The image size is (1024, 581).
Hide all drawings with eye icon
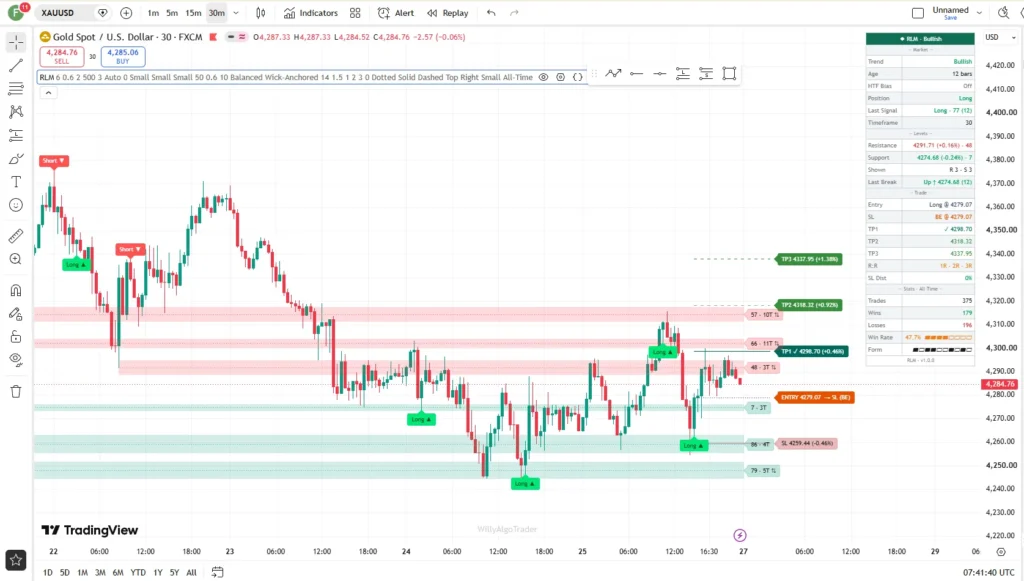click(x=16, y=360)
